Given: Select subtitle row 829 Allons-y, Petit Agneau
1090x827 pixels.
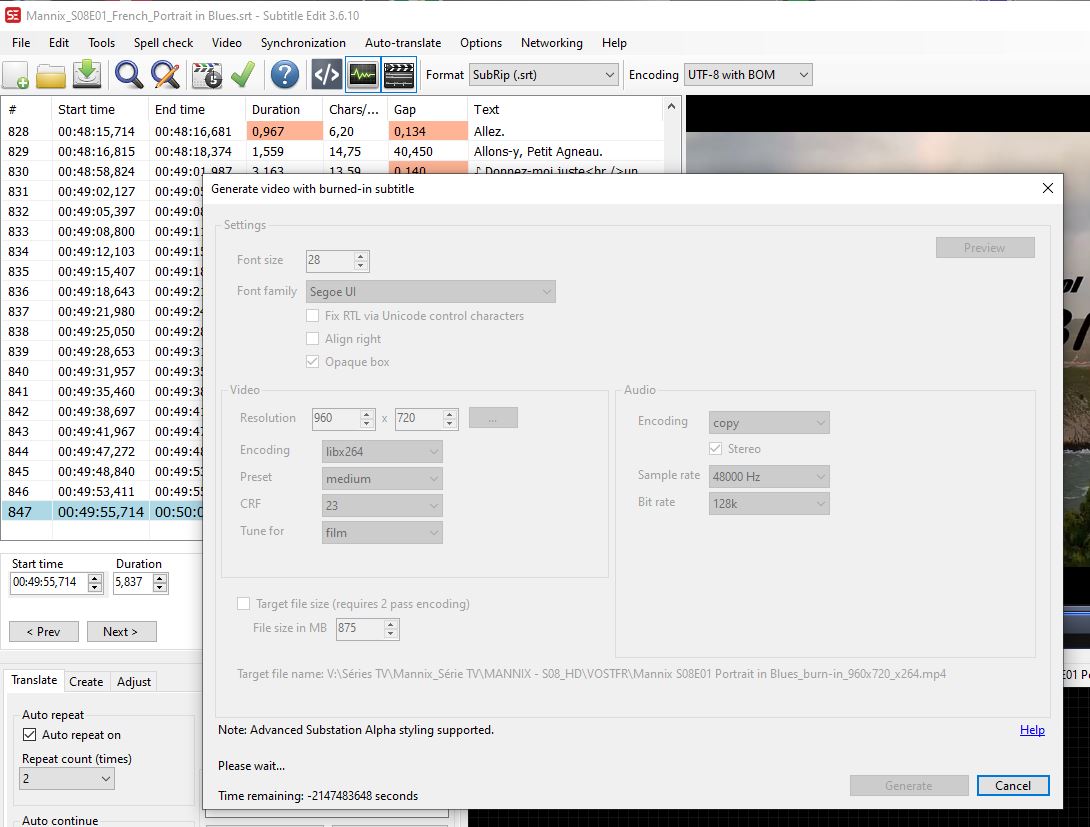Looking at the screenshot, I should click(332, 152).
